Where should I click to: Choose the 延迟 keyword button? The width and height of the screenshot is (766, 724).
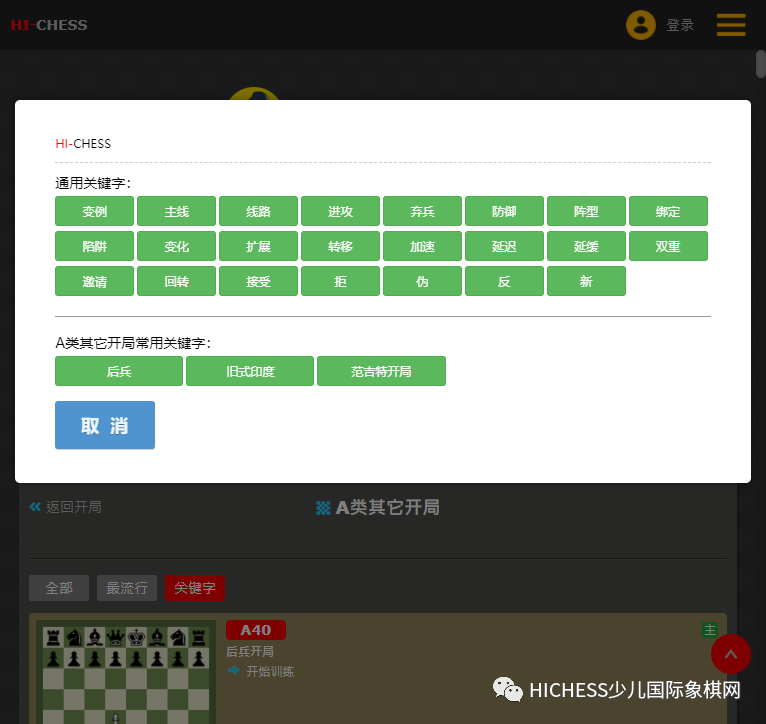point(504,246)
